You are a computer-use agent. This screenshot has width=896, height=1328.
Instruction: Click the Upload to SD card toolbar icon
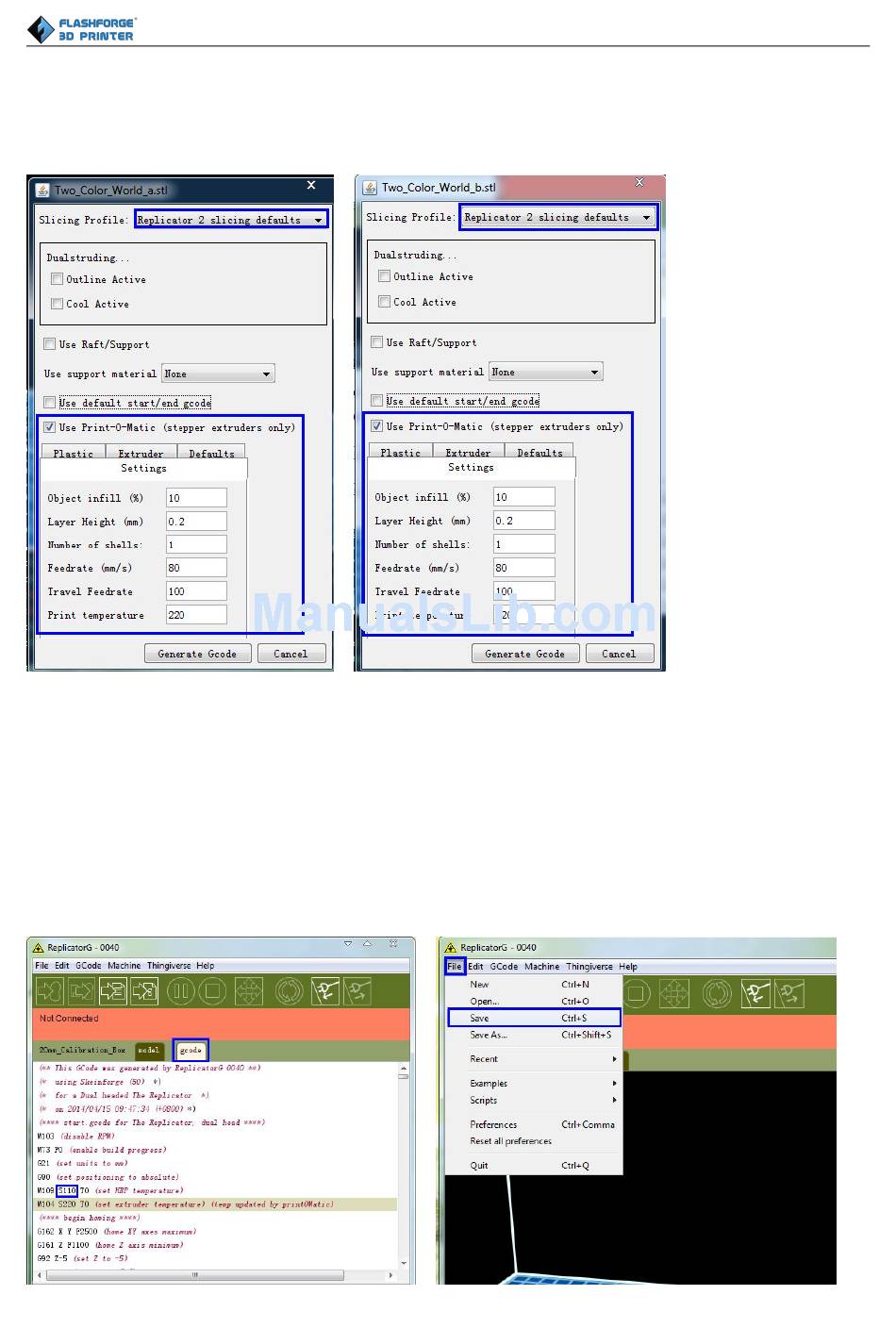coord(145,991)
